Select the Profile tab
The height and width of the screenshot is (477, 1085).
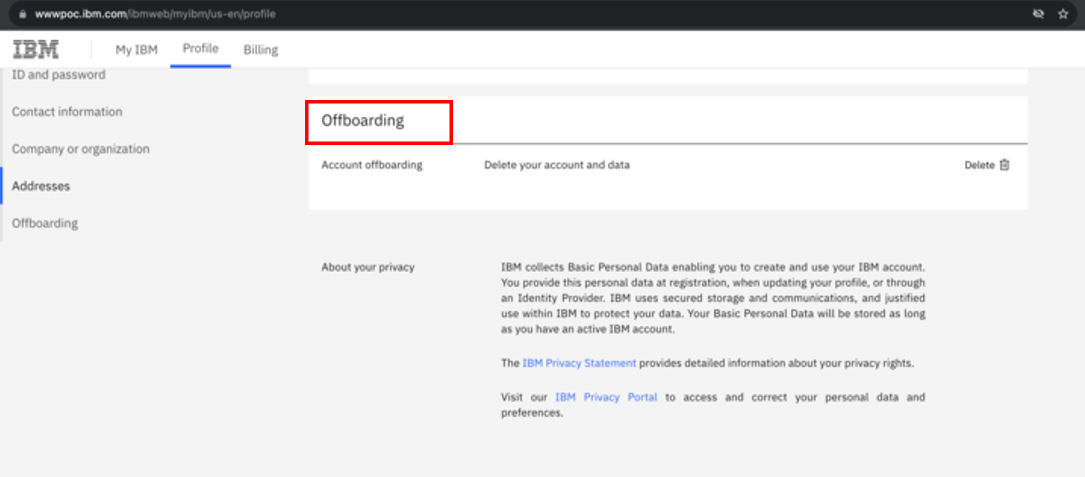point(201,48)
